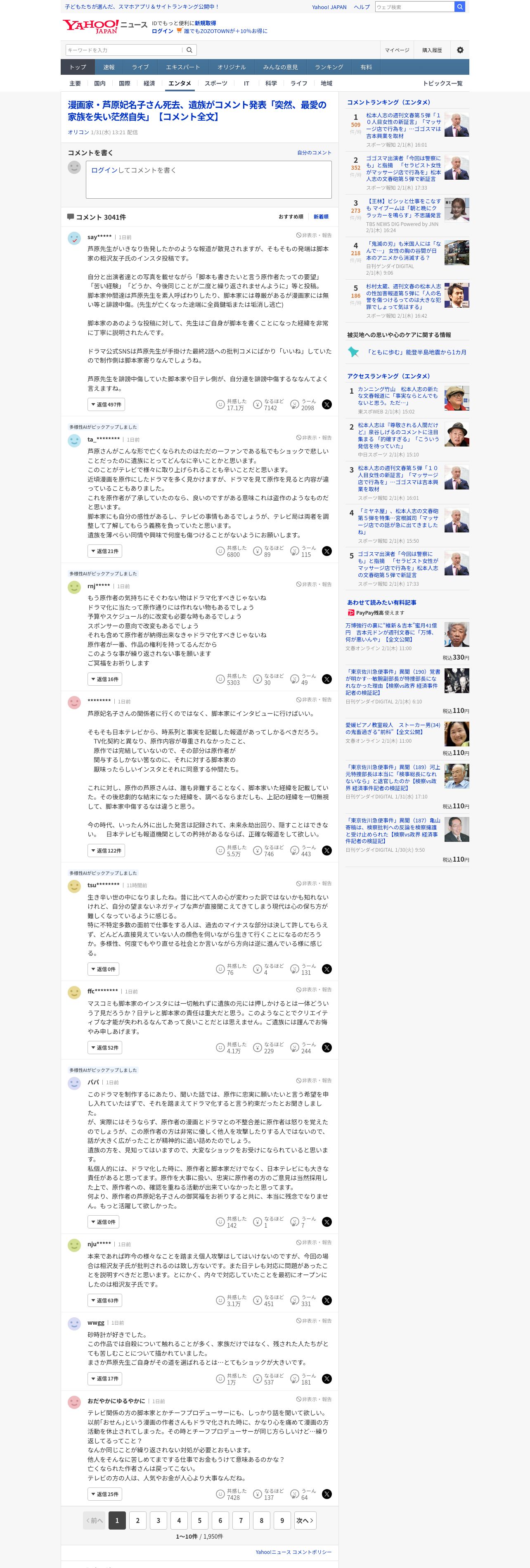Expand 返信25件 replies
Screen dimensions: 530x1568
[x=105, y=1494]
